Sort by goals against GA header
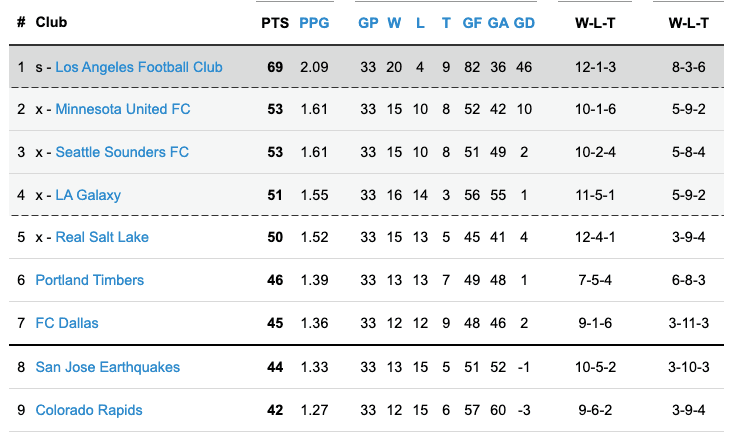 (x=498, y=22)
